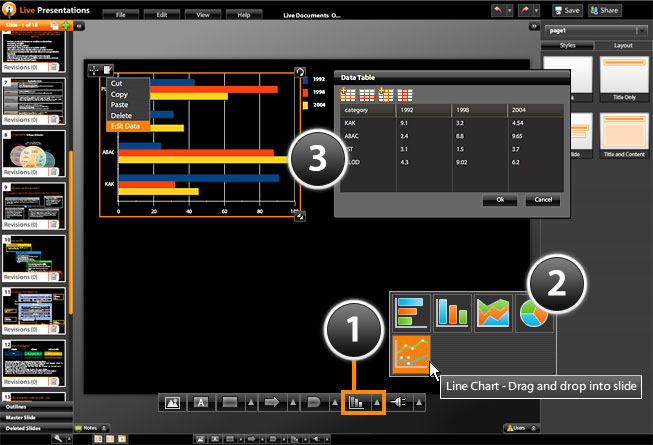This screenshot has width=653, height=445.
Task: Click the wrench settings icon
Action: click(58, 438)
